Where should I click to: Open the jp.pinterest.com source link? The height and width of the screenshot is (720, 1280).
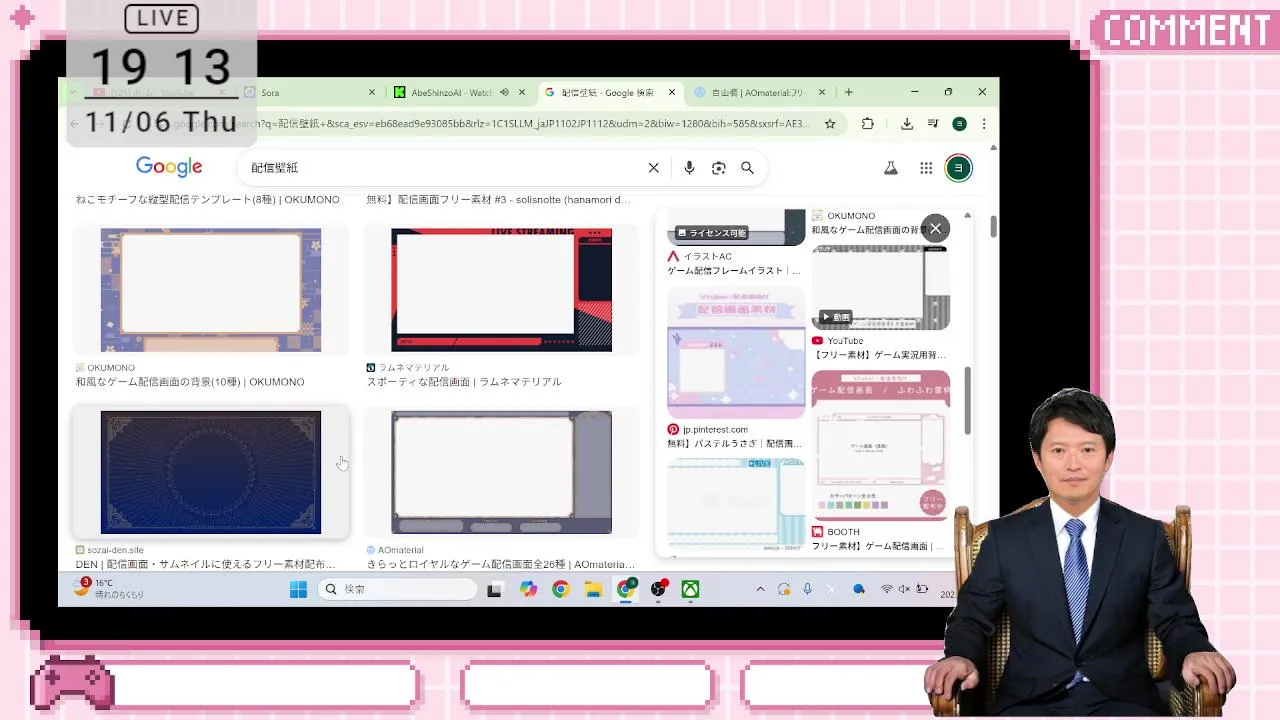click(x=715, y=430)
